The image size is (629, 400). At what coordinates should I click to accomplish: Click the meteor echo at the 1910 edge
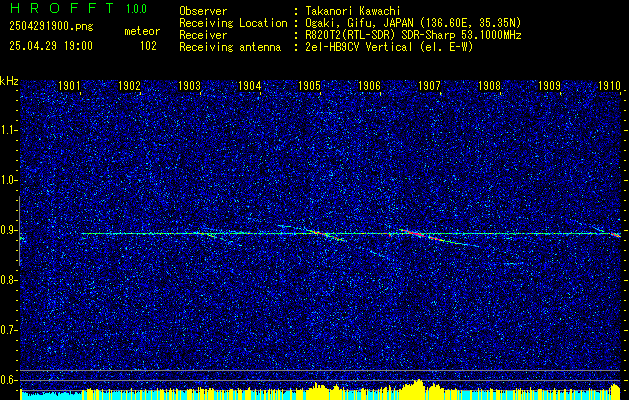click(616, 235)
